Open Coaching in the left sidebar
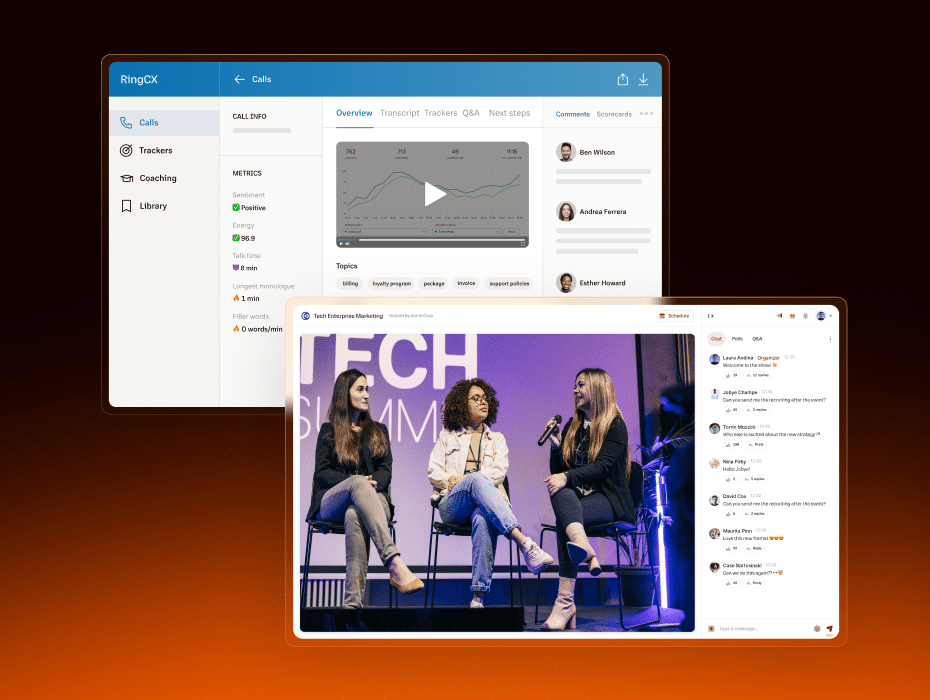Image resolution: width=930 pixels, height=700 pixels. (157, 178)
